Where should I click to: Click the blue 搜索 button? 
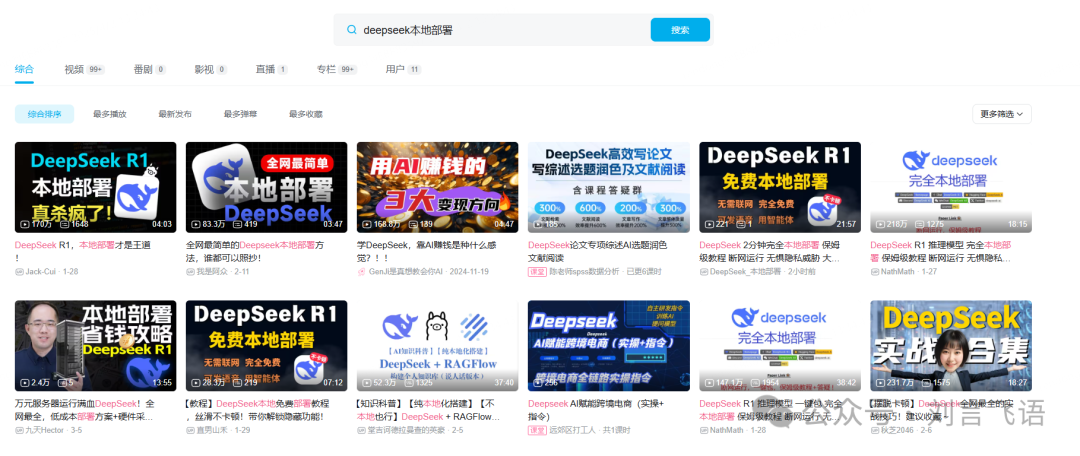(x=680, y=30)
